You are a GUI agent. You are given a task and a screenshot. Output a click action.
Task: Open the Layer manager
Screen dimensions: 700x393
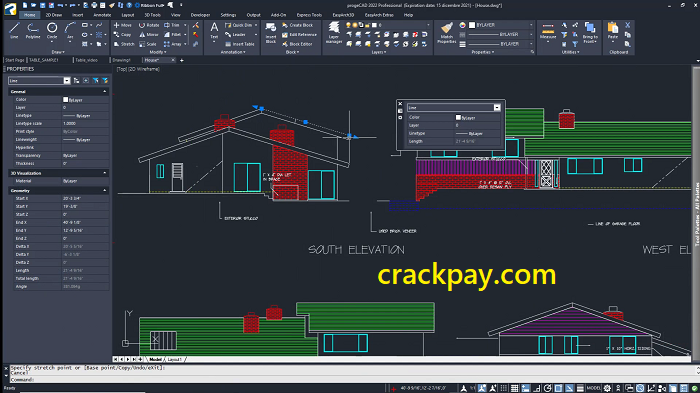(334, 33)
